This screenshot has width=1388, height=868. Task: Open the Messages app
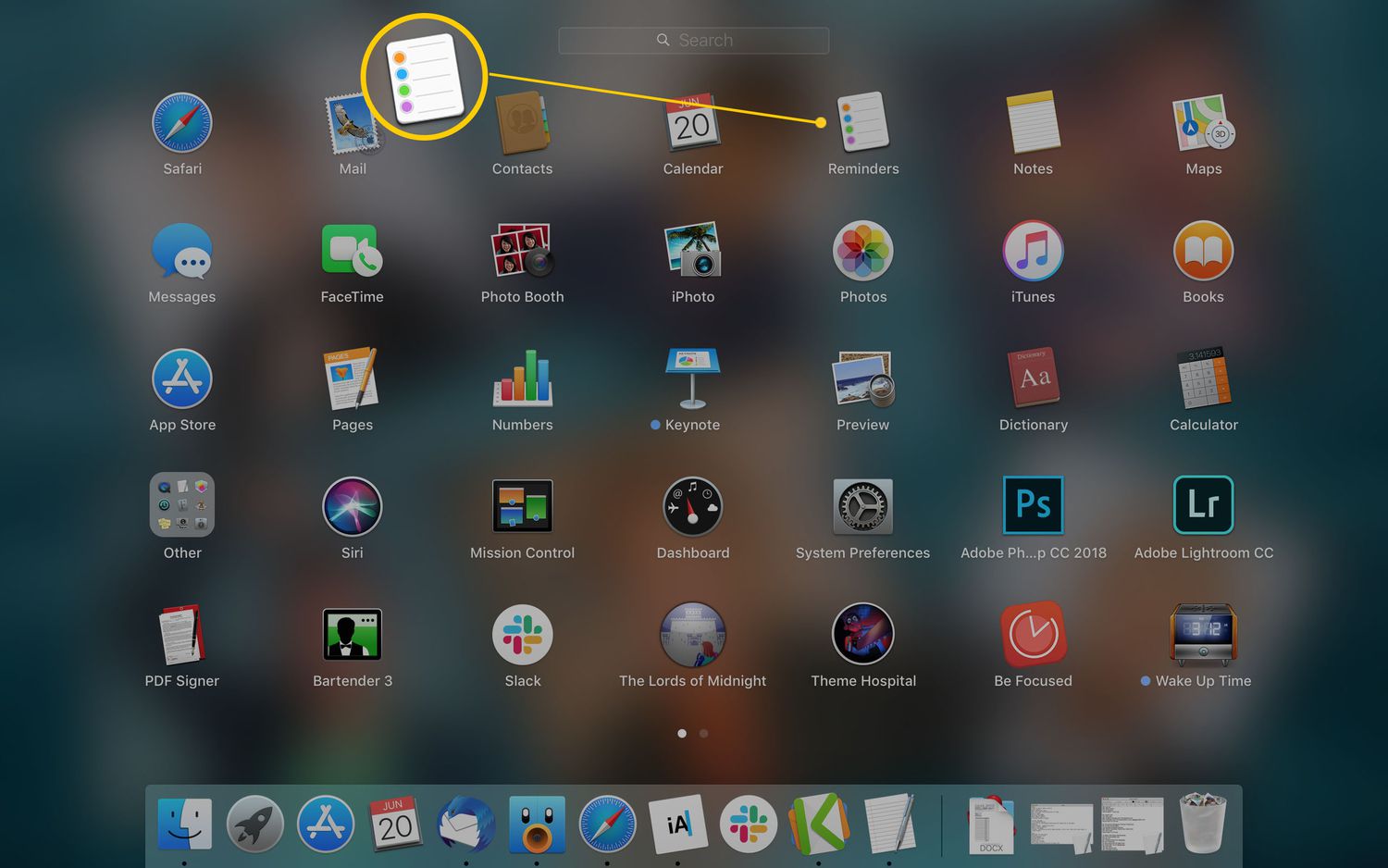[182, 251]
